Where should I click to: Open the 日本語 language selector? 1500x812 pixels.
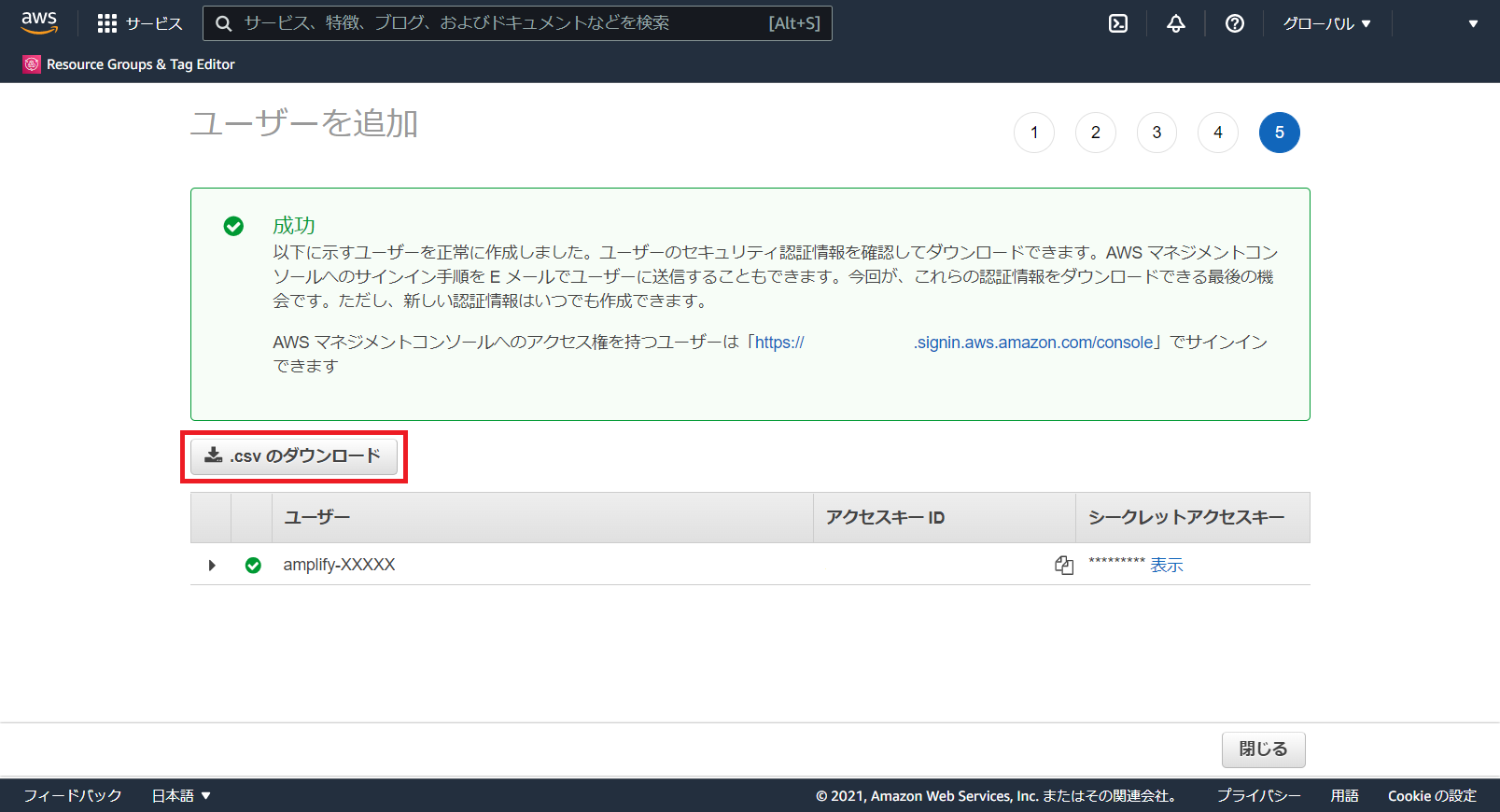[x=181, y=795]
